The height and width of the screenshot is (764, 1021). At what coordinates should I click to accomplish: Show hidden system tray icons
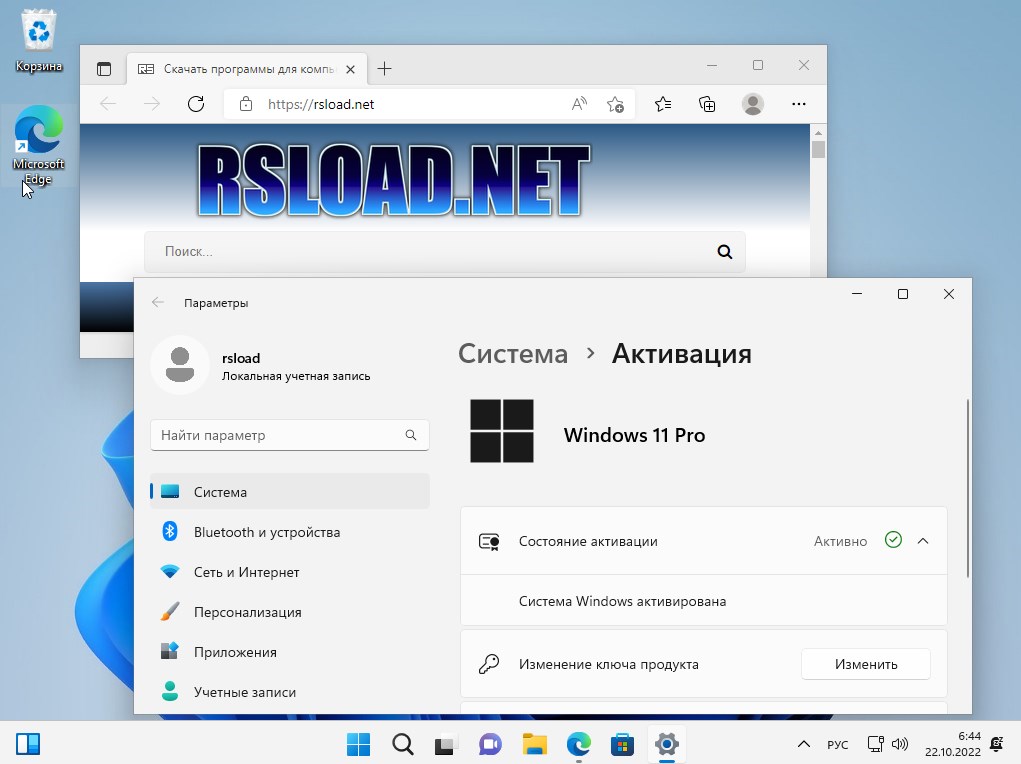pos(804,744)
